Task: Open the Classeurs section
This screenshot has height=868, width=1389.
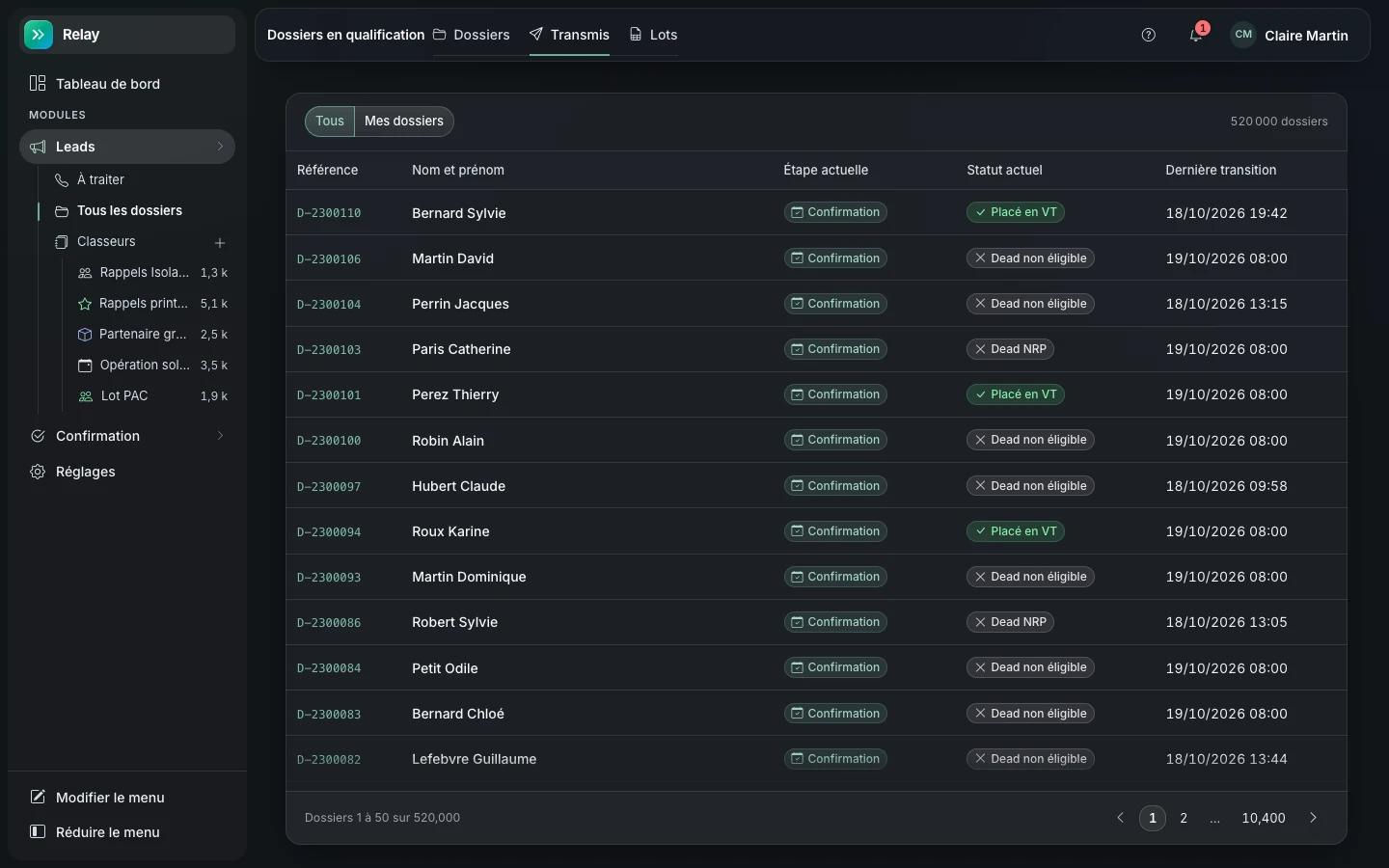Action: 106,242
